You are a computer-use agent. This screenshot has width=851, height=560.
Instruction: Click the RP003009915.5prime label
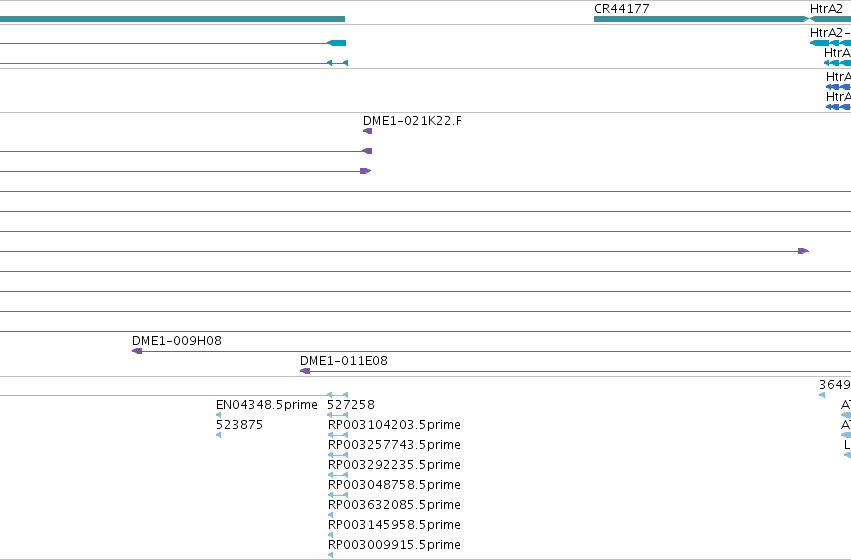tap(394, 545)
